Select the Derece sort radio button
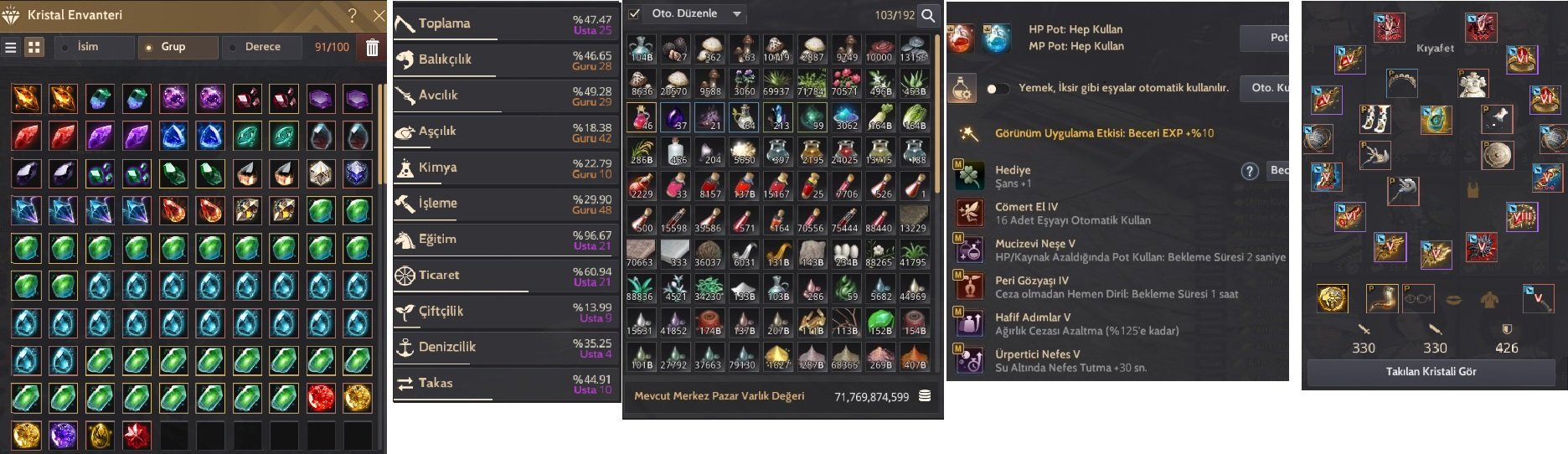This screenshot has height=454, width=1568. click(x=232, y=47)
